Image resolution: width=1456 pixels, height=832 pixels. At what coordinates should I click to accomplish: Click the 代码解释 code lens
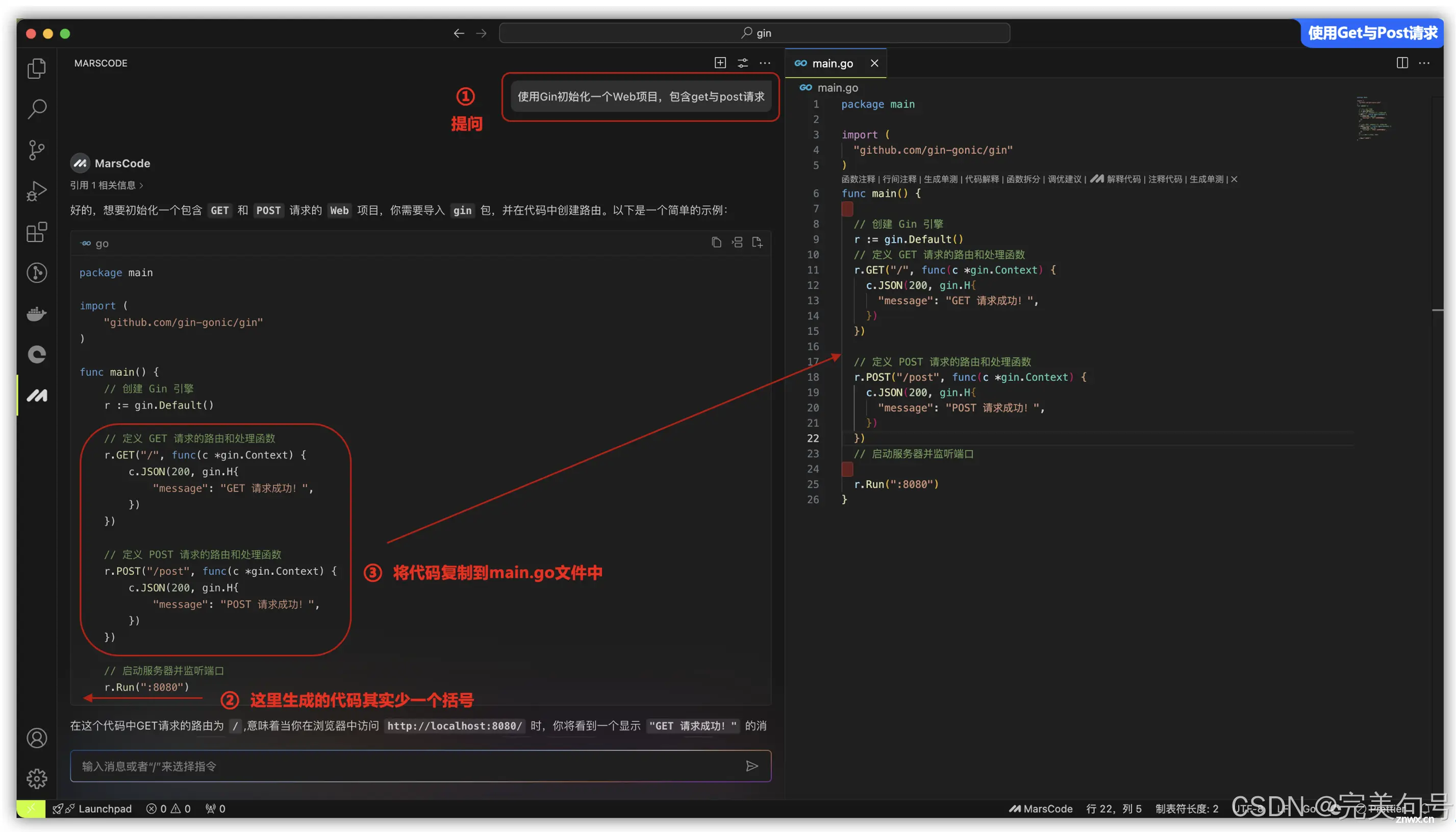982,180
